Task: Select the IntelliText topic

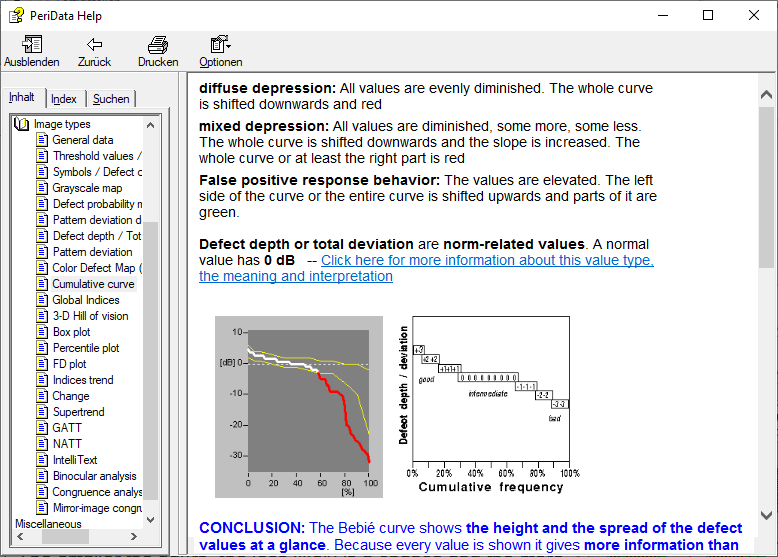Action: 75,460
